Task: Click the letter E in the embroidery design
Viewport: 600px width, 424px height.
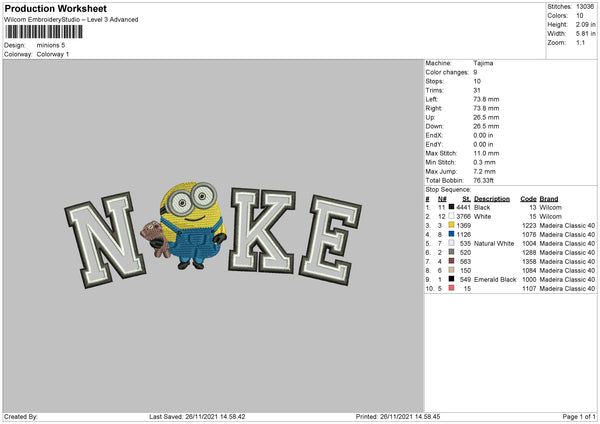Action: pyautogui.click(x=320, y=235)
